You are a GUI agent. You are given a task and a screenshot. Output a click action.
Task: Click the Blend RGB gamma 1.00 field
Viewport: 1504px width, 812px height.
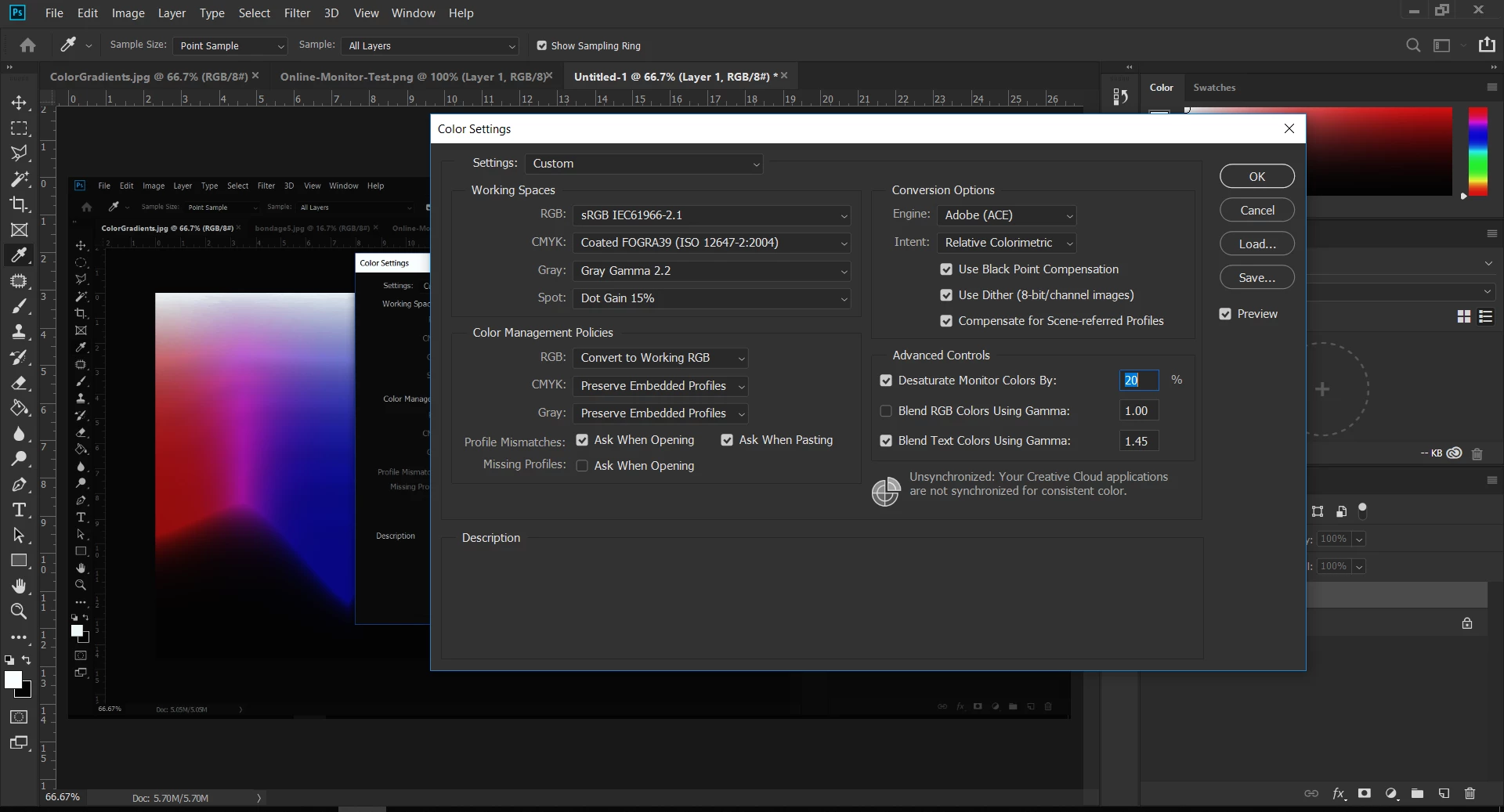[1139, 411]
